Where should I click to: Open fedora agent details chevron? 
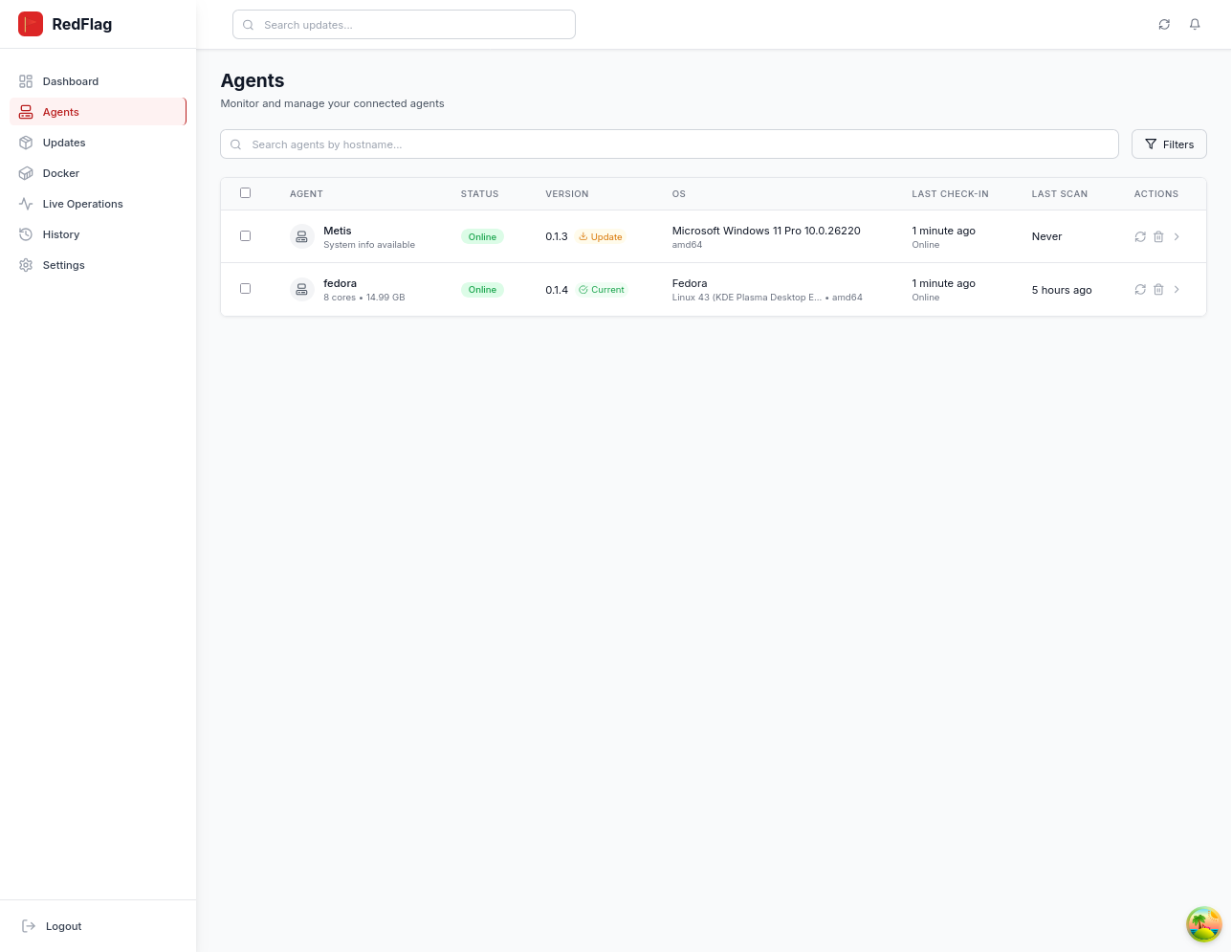point(1177,290)
